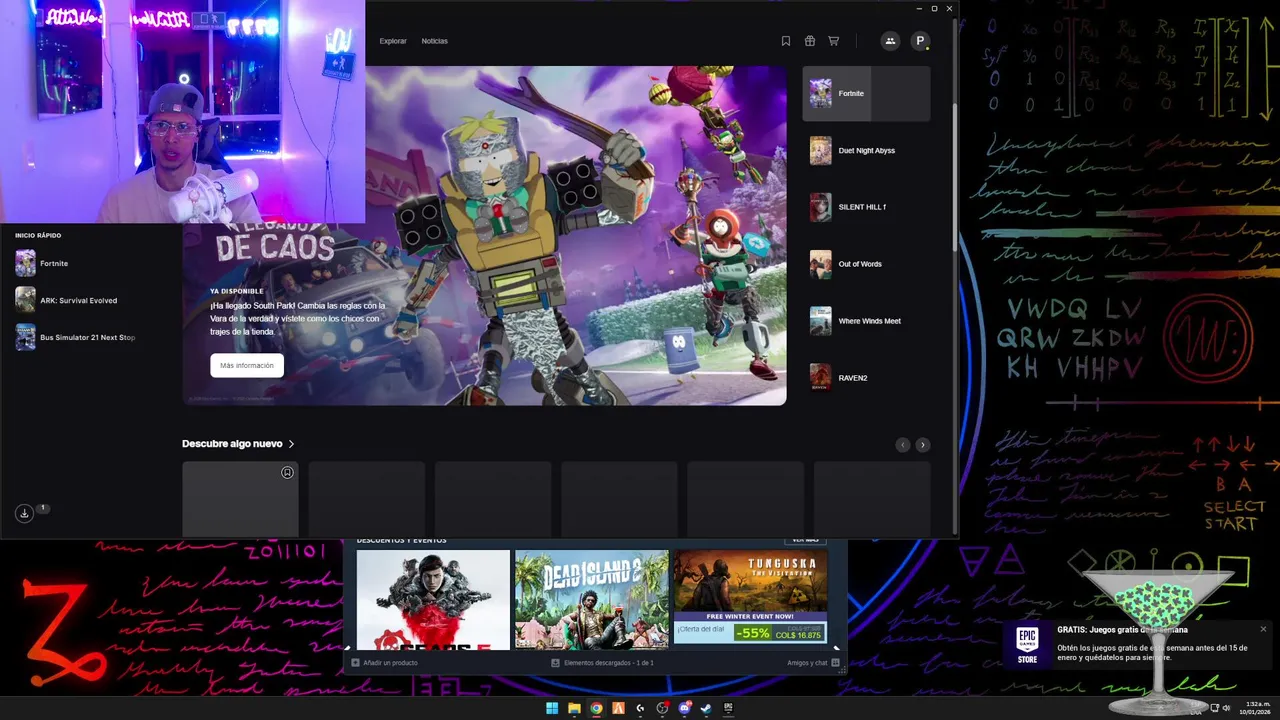The image size is (1280, 720).
Task: Click Añadir un producto link in Steam
Action: pos(390,663)
